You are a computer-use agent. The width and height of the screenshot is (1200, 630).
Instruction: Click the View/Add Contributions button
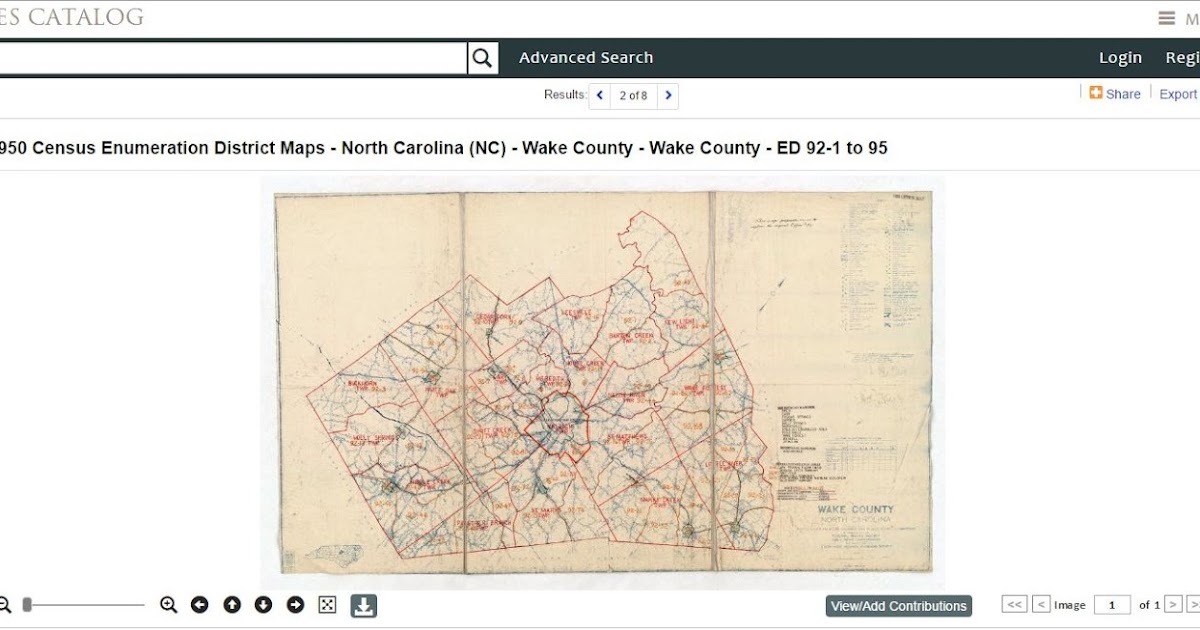(x=898, y=605)
